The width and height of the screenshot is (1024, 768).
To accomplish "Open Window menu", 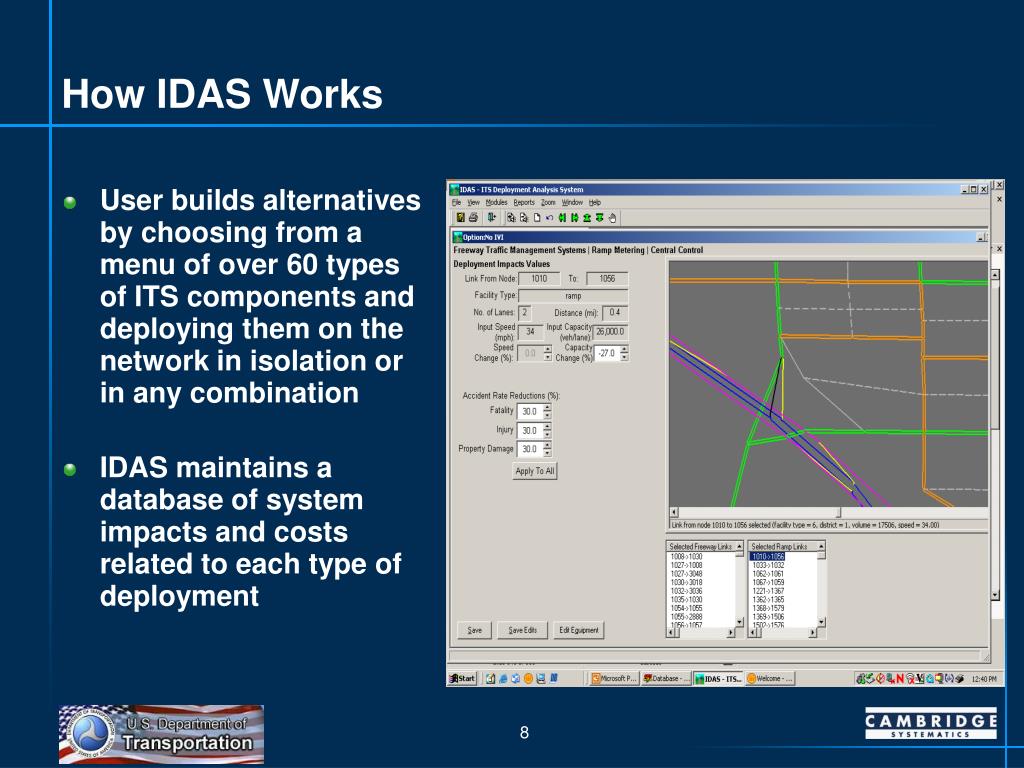I will pyautogui.click(x=572, y=202).
